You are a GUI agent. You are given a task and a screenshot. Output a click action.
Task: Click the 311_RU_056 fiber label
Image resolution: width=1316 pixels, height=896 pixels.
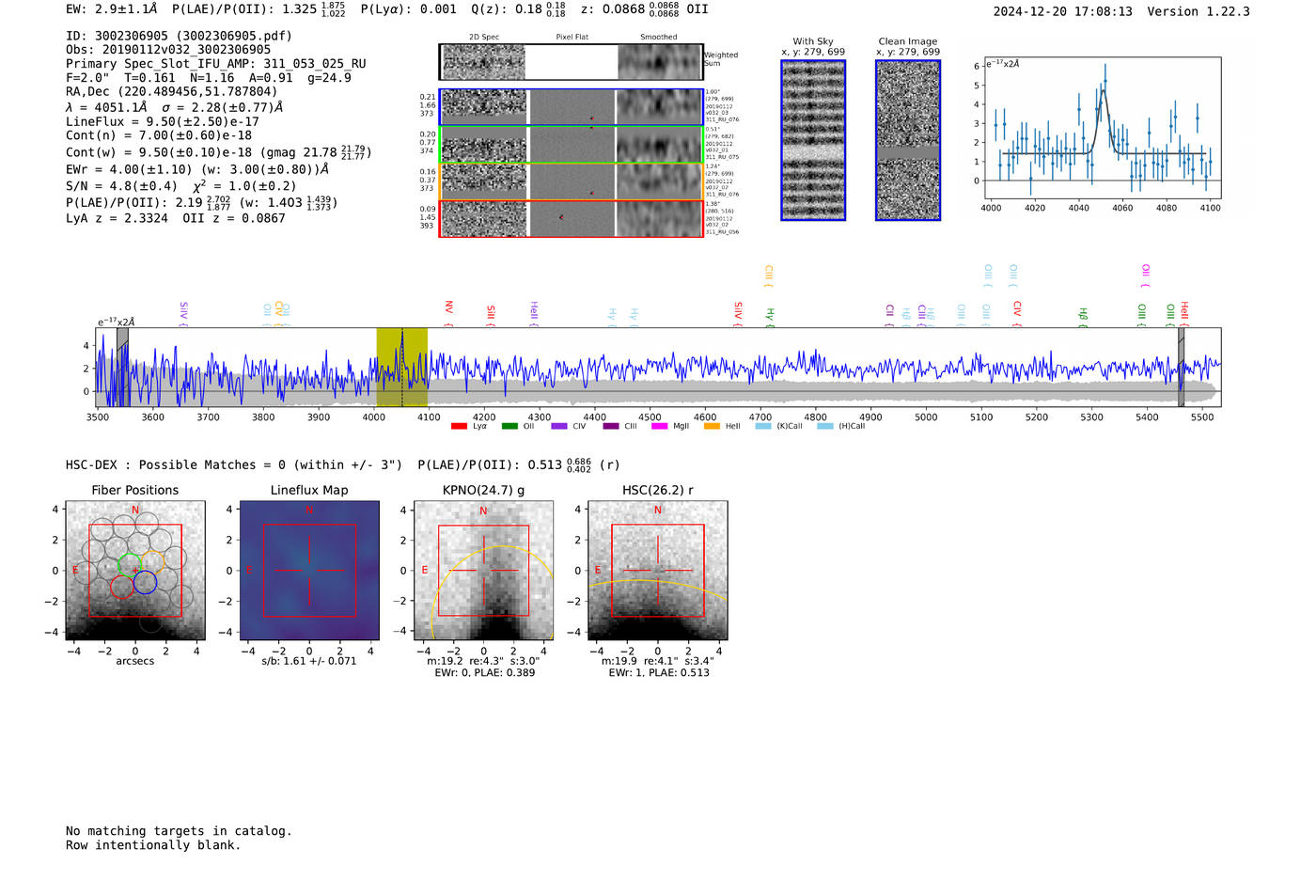722,232
